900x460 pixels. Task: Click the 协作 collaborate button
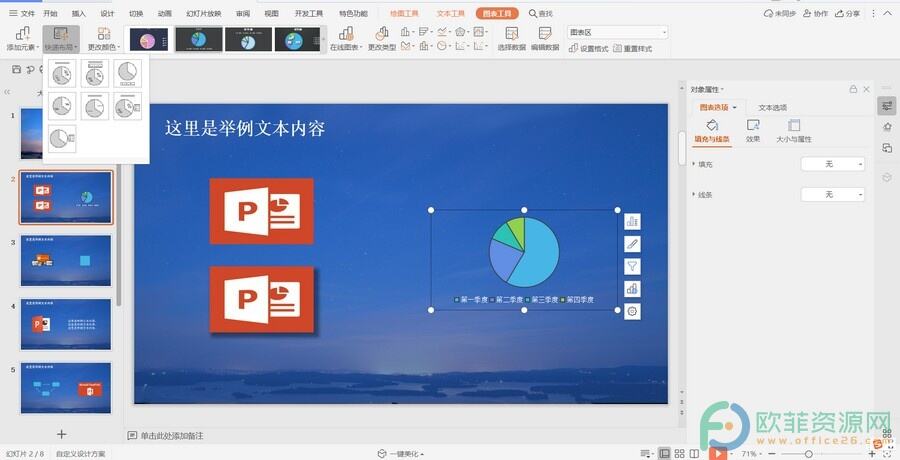pyautogui.click(x=816, y=13)
